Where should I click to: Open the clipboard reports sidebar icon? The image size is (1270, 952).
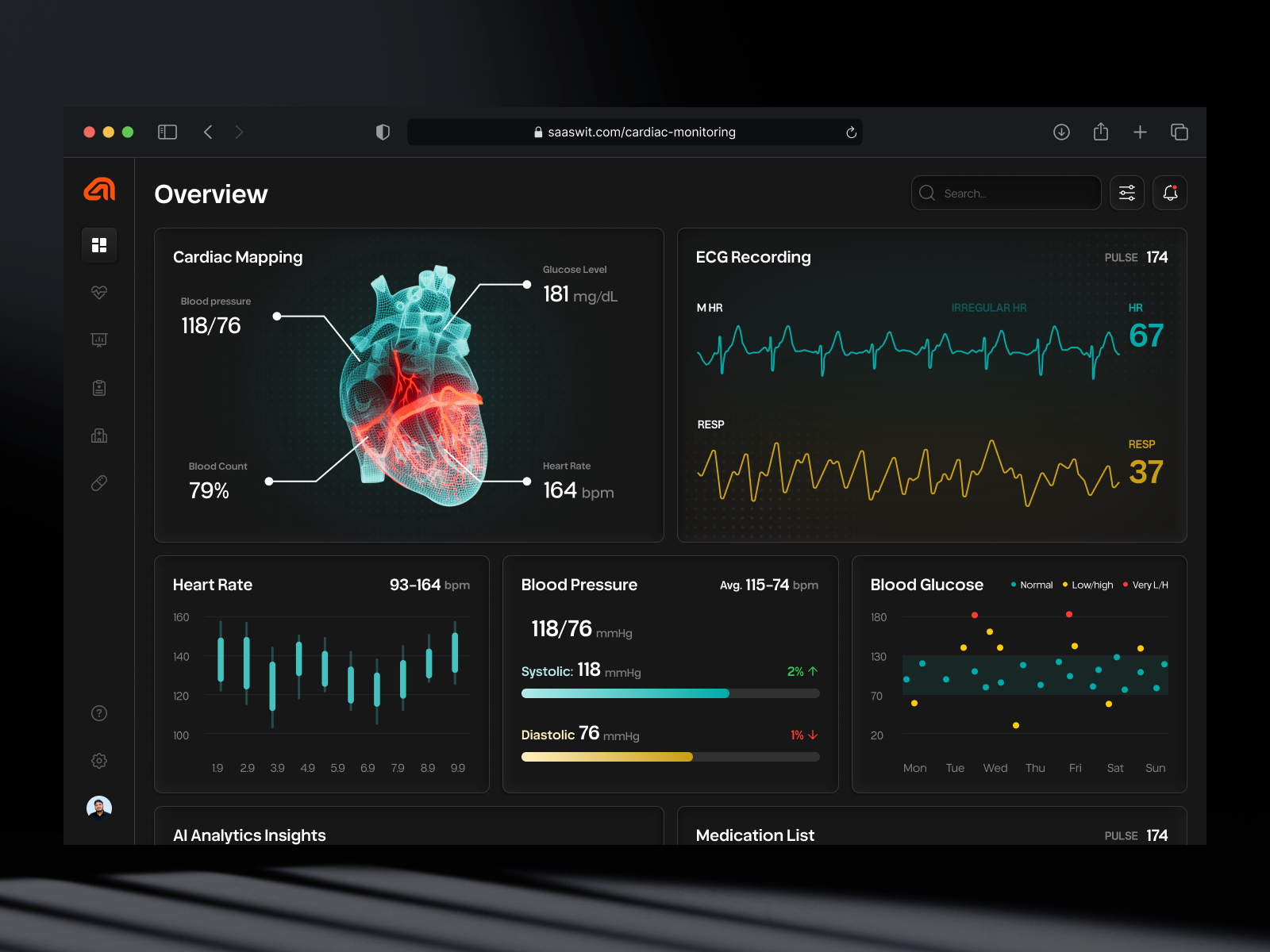pos(99,387)
